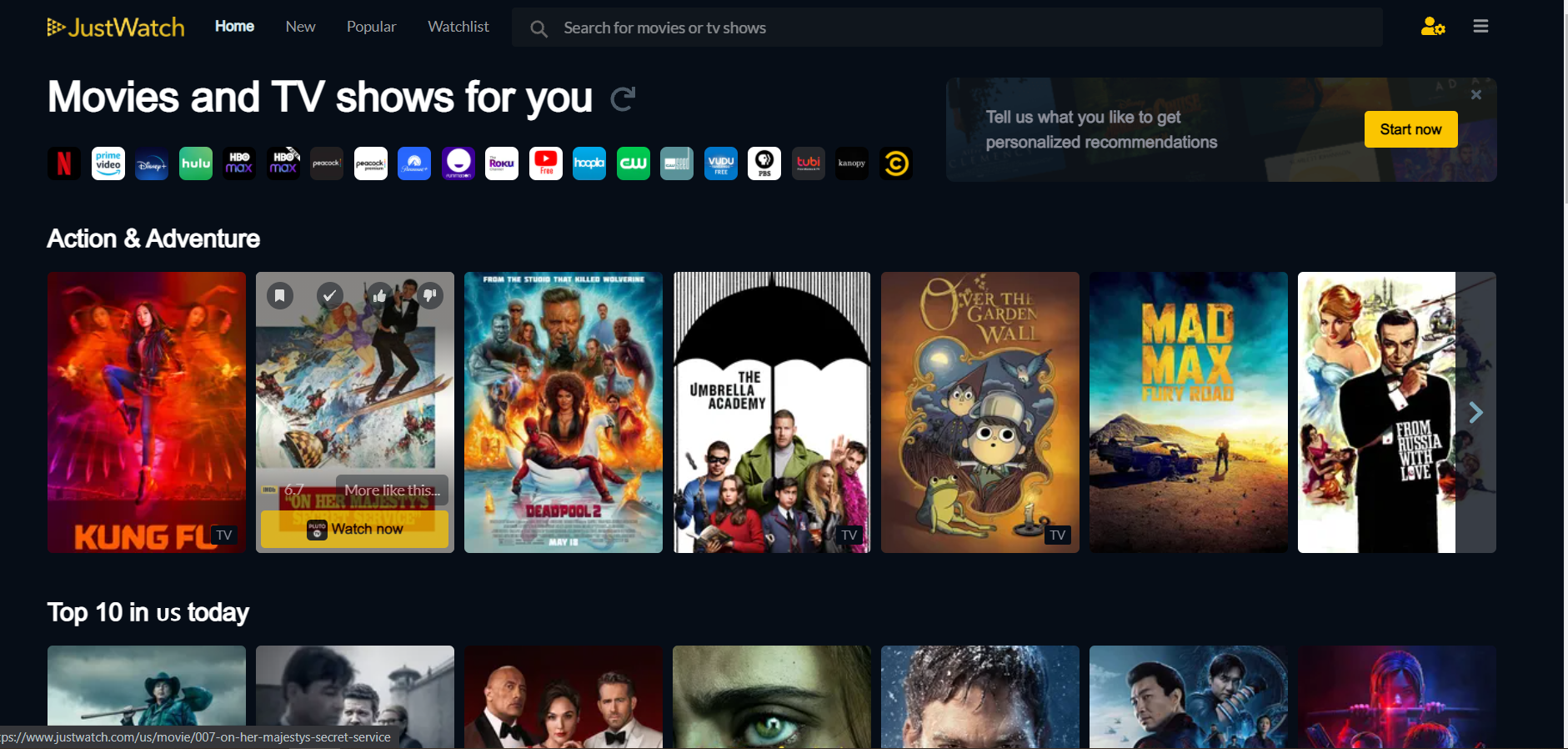Like the Bond movie with thumbs up
The height and width of the screenshot is (749, 1568).
point(380,295)
